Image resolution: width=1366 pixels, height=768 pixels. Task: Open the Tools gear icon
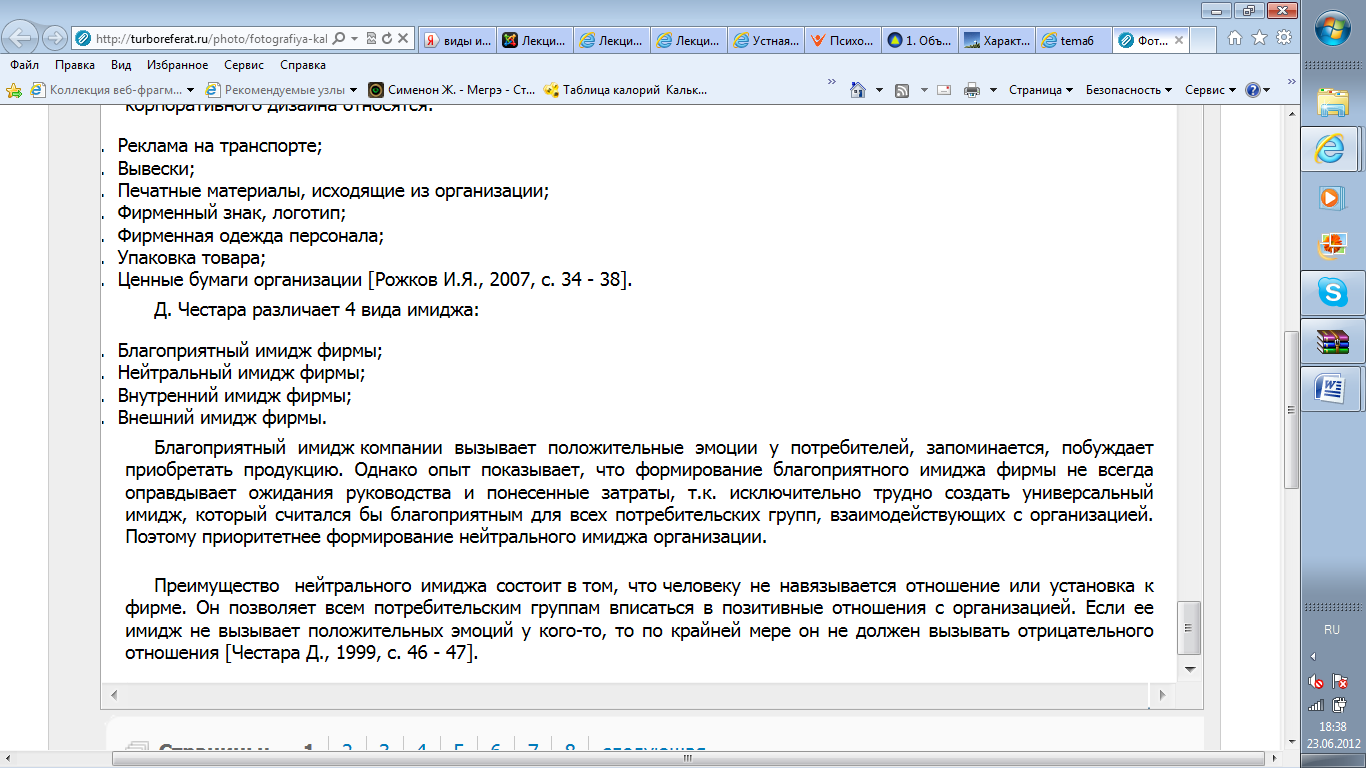tap(1284, 37)
